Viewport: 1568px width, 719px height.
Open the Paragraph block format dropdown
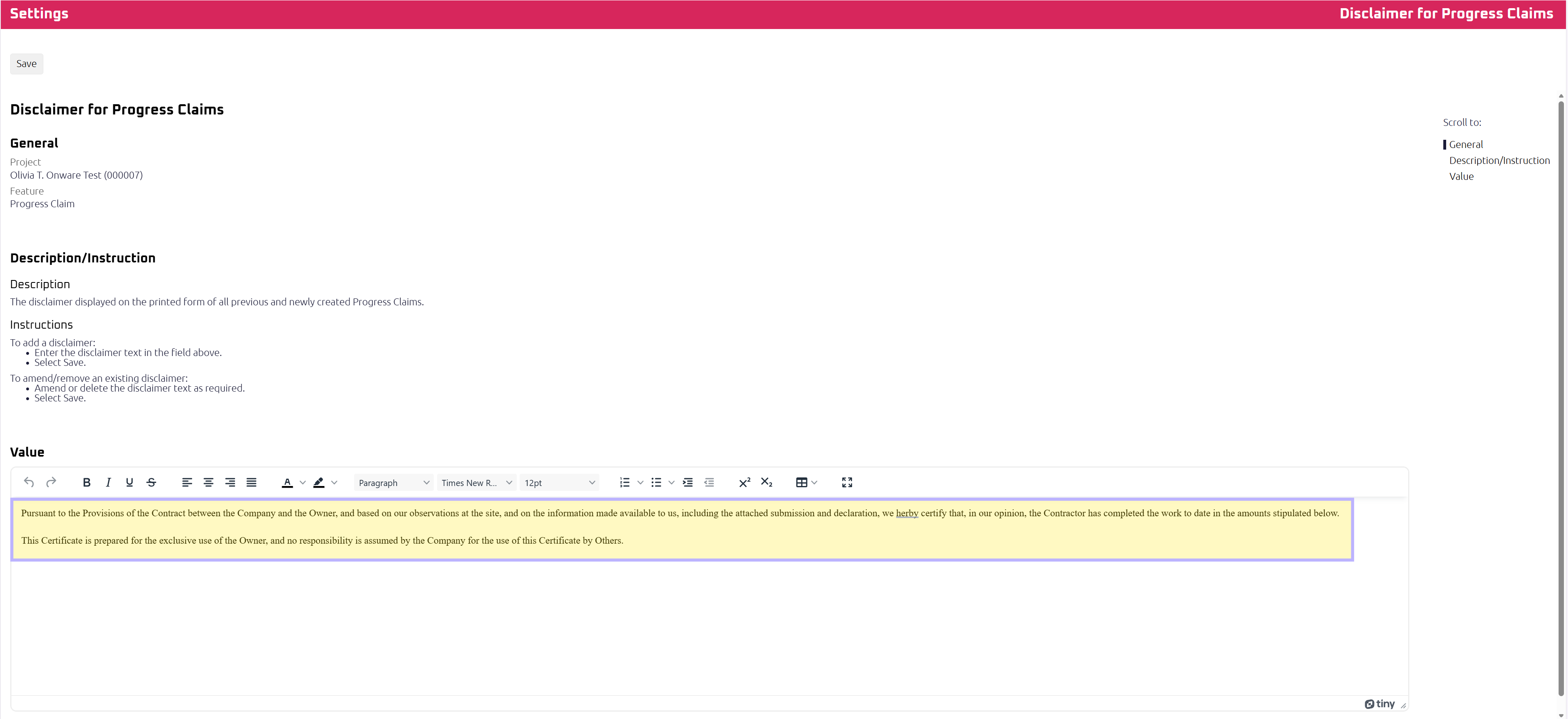pos(394,482)
